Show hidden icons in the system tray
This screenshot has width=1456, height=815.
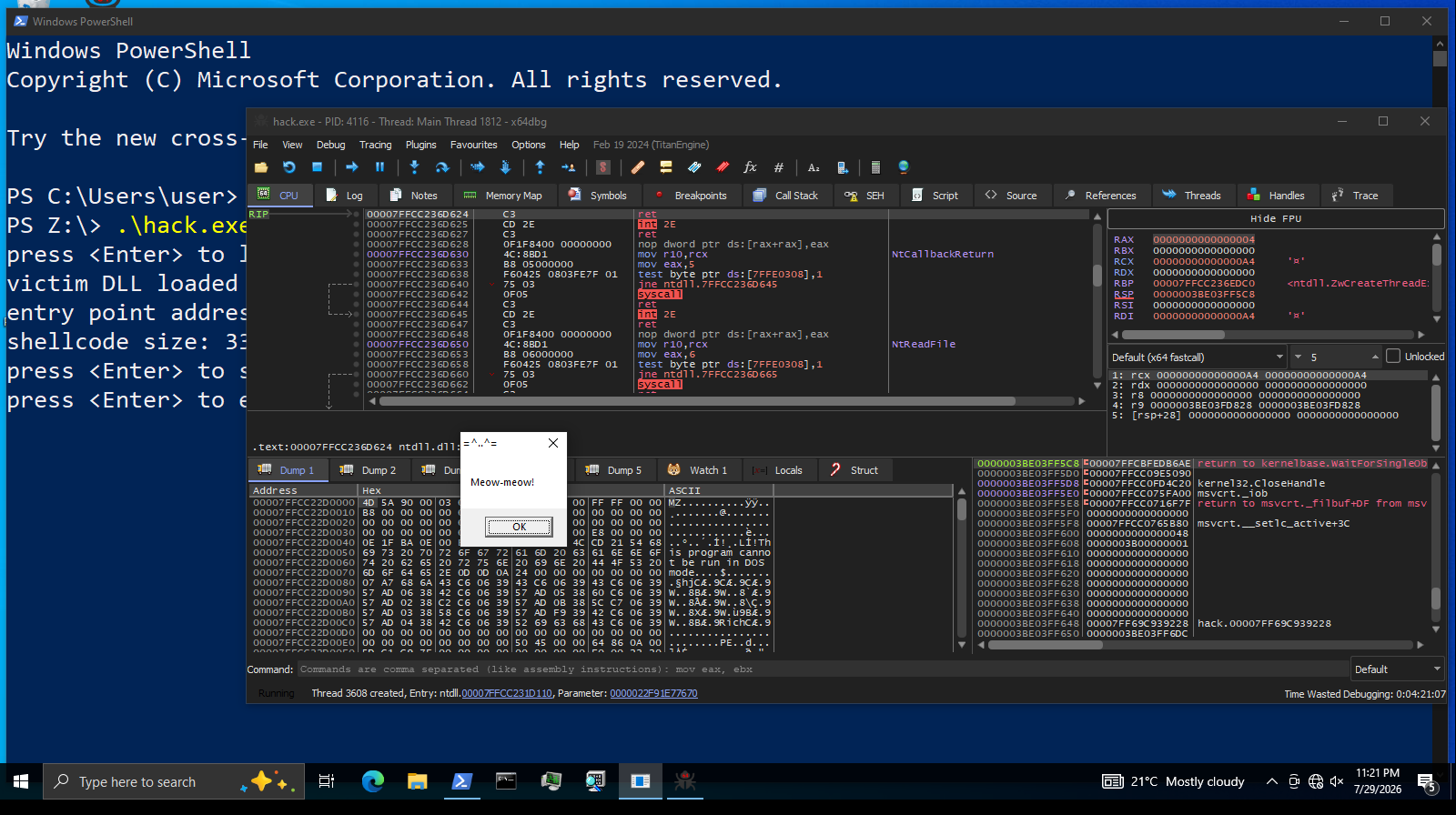pyautogui.click(x=1271, y=781)
